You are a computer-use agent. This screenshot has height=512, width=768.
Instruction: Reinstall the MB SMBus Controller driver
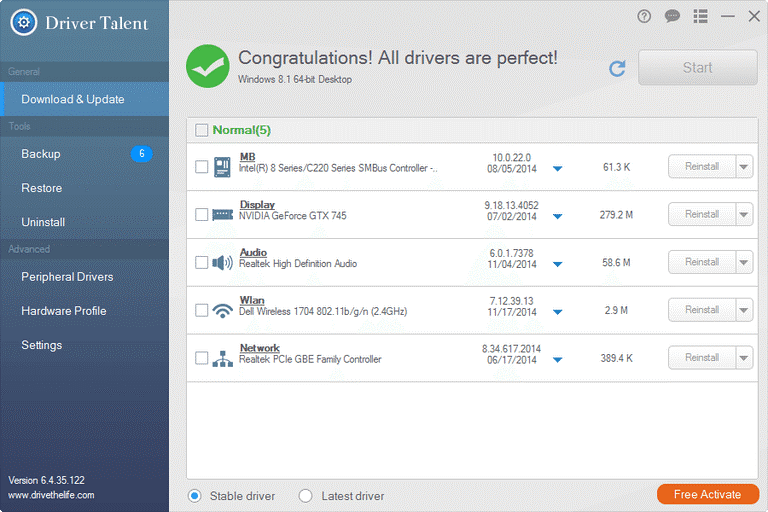point(702,167)
